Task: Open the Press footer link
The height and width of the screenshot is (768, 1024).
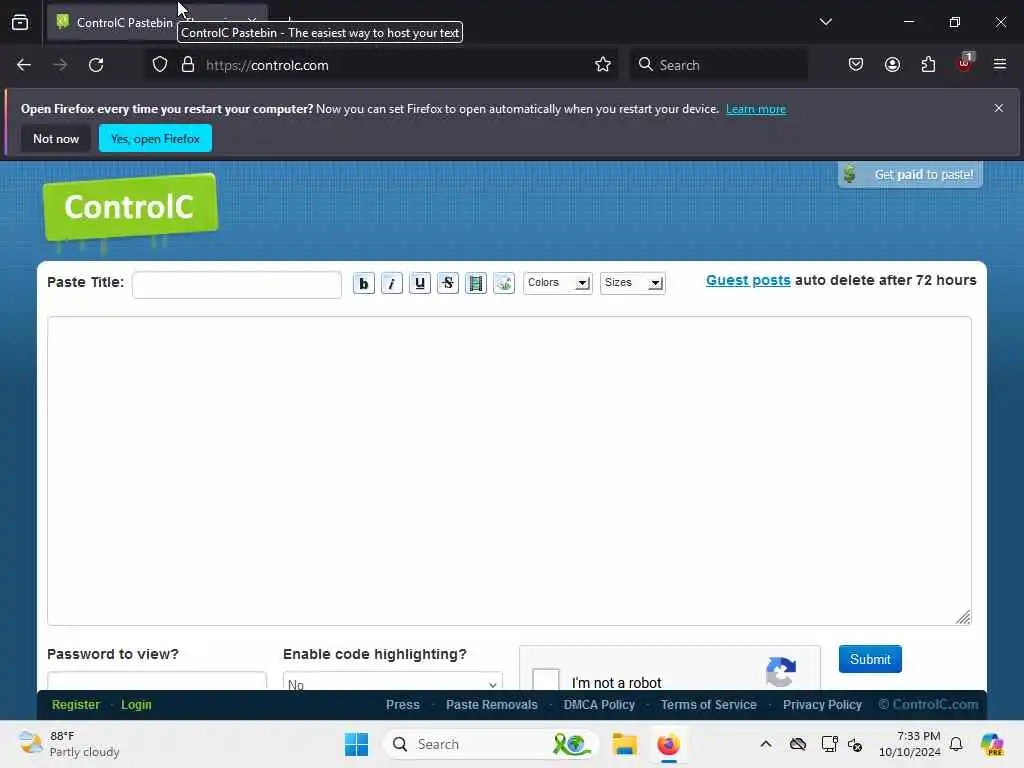Action: [403, 705]
